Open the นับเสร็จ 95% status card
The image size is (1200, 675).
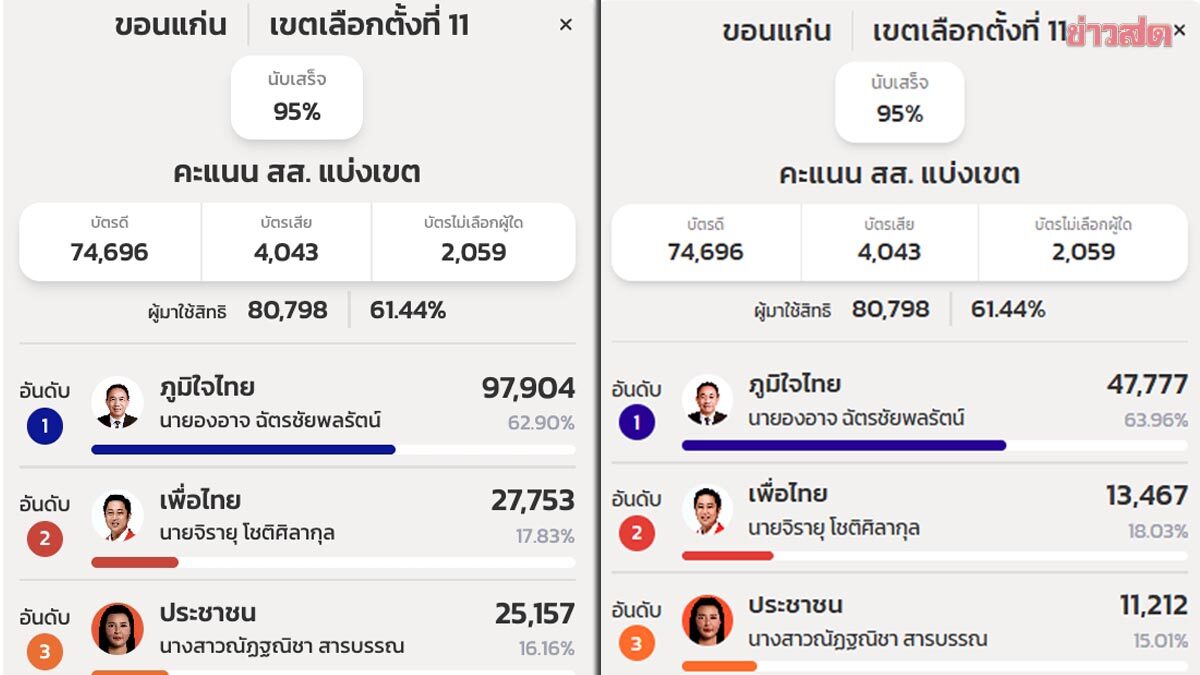pyautogui.click(x=296, y=96)
